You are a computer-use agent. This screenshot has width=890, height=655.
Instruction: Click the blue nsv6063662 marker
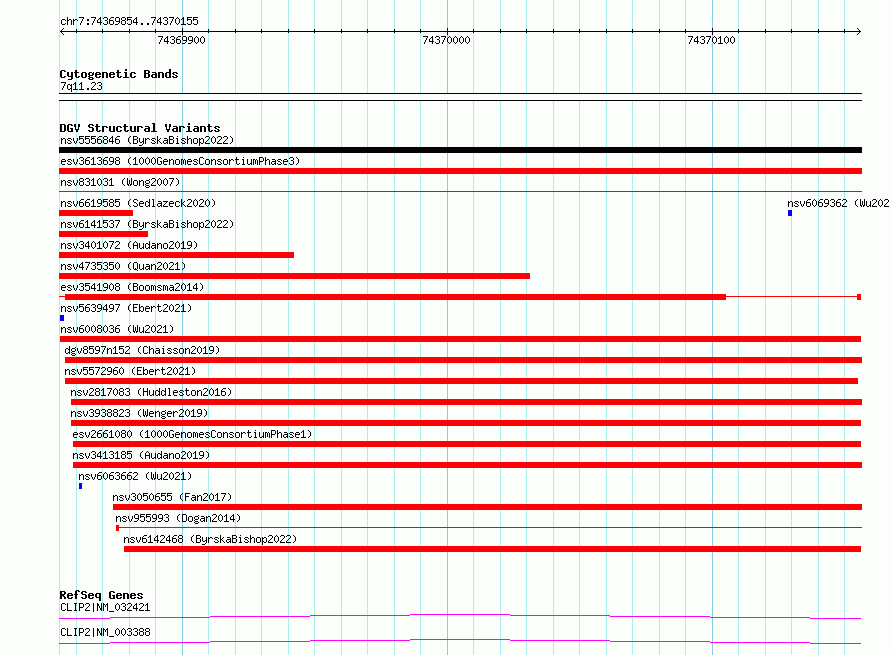[80, 486]
